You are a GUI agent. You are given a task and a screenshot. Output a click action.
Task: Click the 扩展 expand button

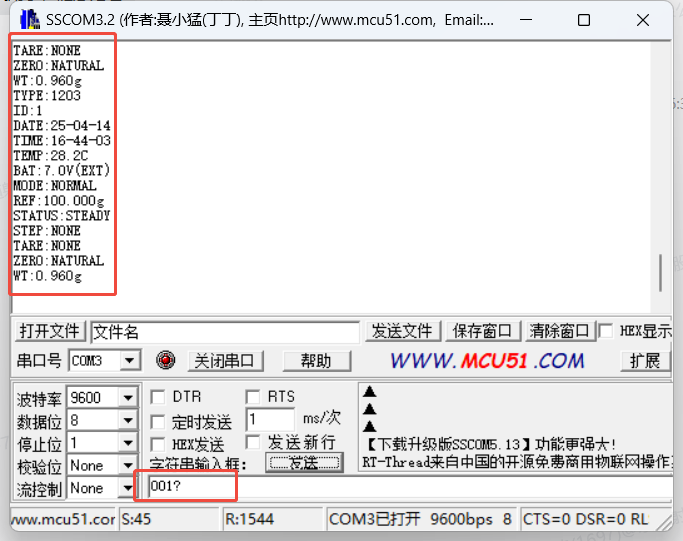645,361
